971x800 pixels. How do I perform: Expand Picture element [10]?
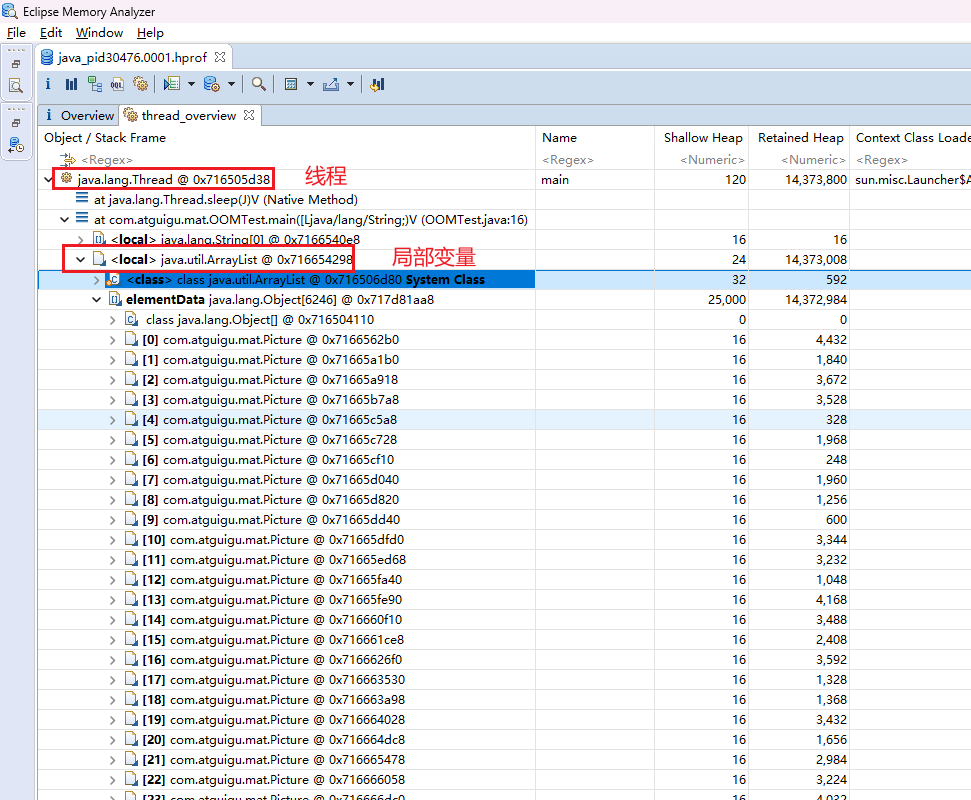[112, 540]
